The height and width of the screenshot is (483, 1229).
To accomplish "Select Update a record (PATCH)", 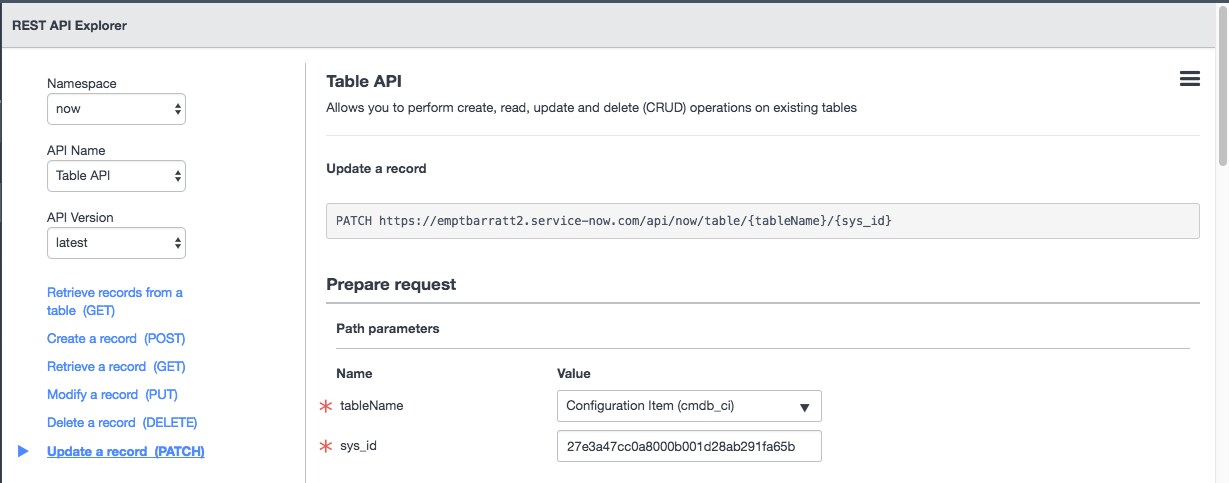I will pyautogui.click(x=126, y=452).
